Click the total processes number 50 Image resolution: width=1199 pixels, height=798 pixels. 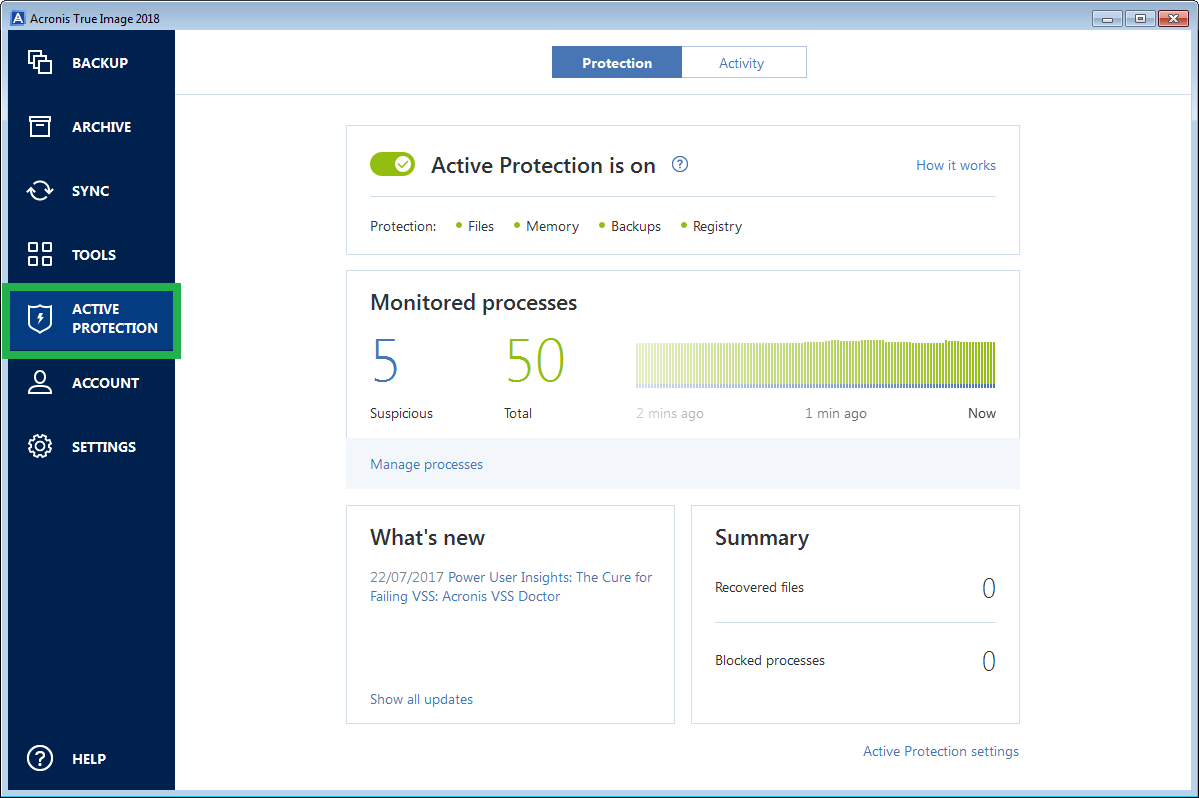[535, 360]
